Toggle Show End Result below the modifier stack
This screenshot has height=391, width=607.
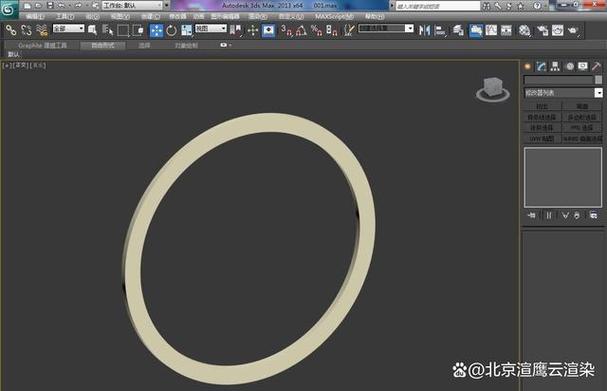549,215
